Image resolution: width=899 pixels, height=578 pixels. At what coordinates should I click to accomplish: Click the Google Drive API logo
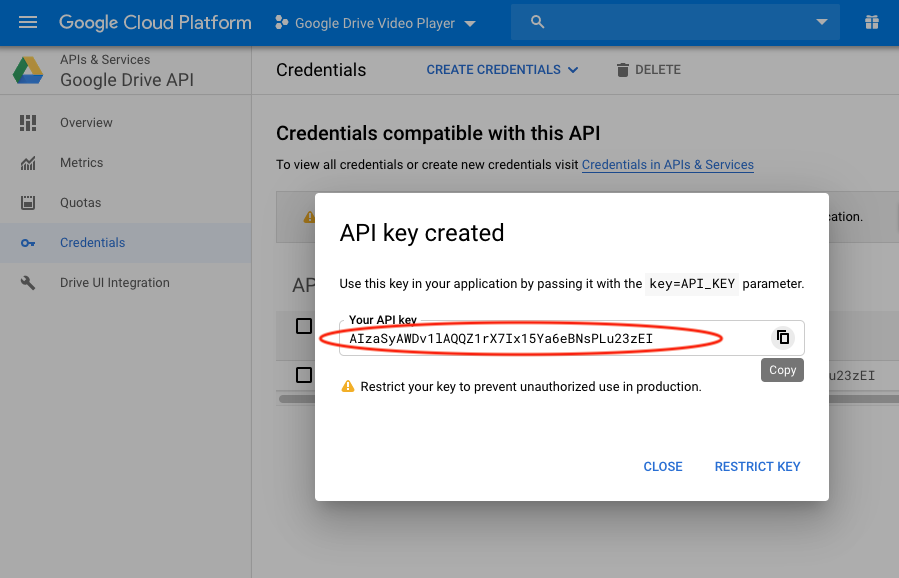(28, 71)
